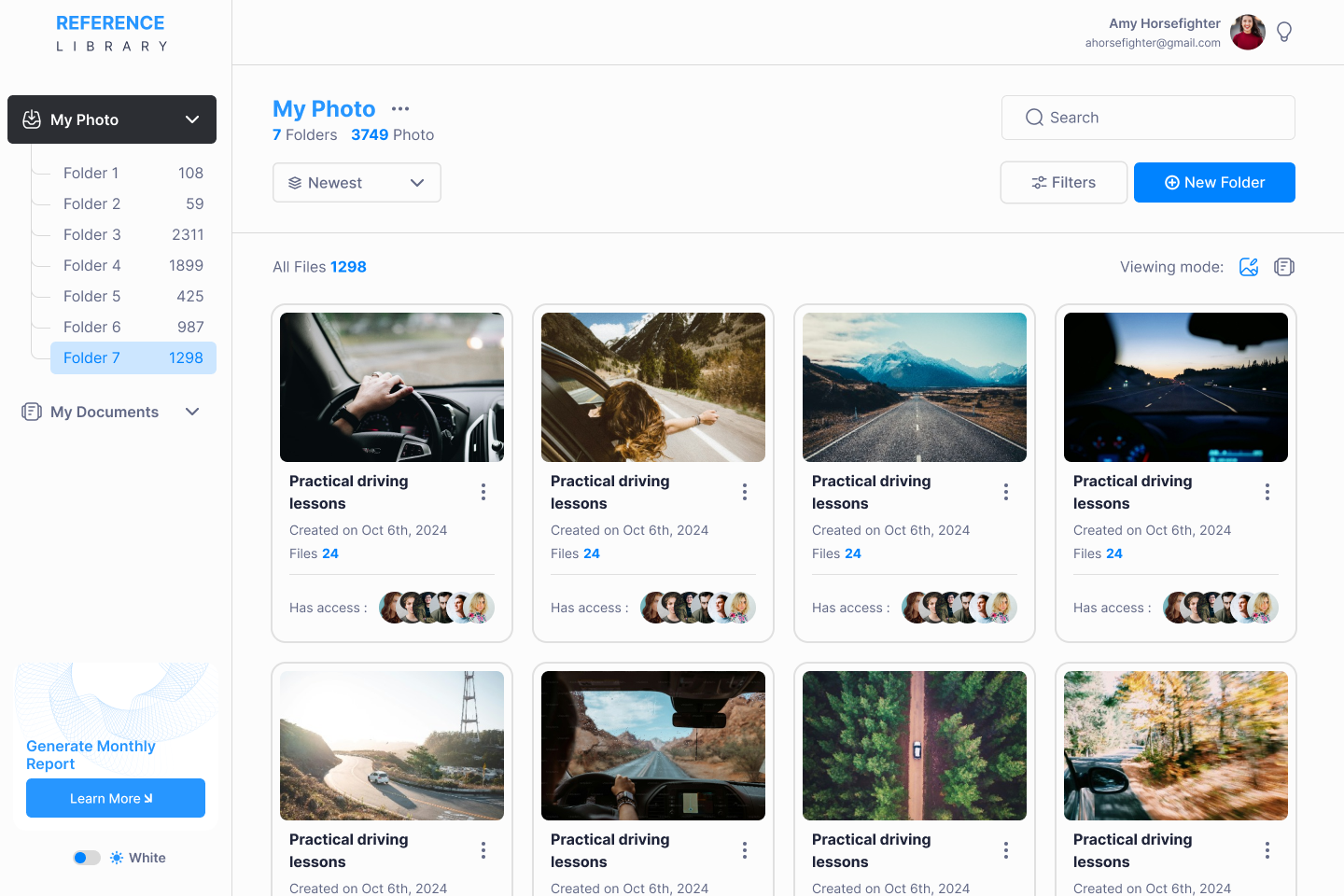Click the Reference Library logo
The width and height of the screenshot is (1344, 896).
pos(110,33)
